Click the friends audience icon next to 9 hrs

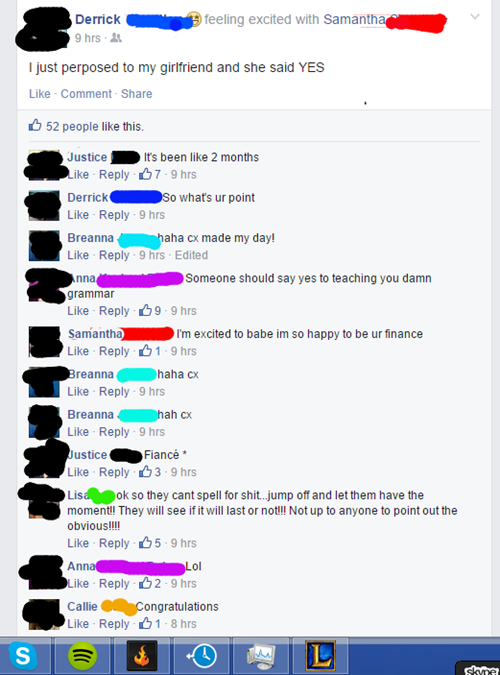[116, 38]
